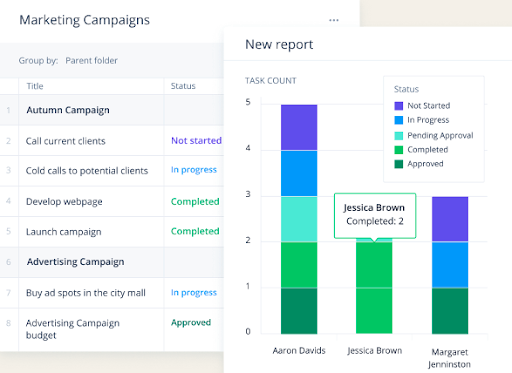The image size is (512, 373).
Task: Click the Pending Approval legend swatch
Action: click(x=399, y=136)
